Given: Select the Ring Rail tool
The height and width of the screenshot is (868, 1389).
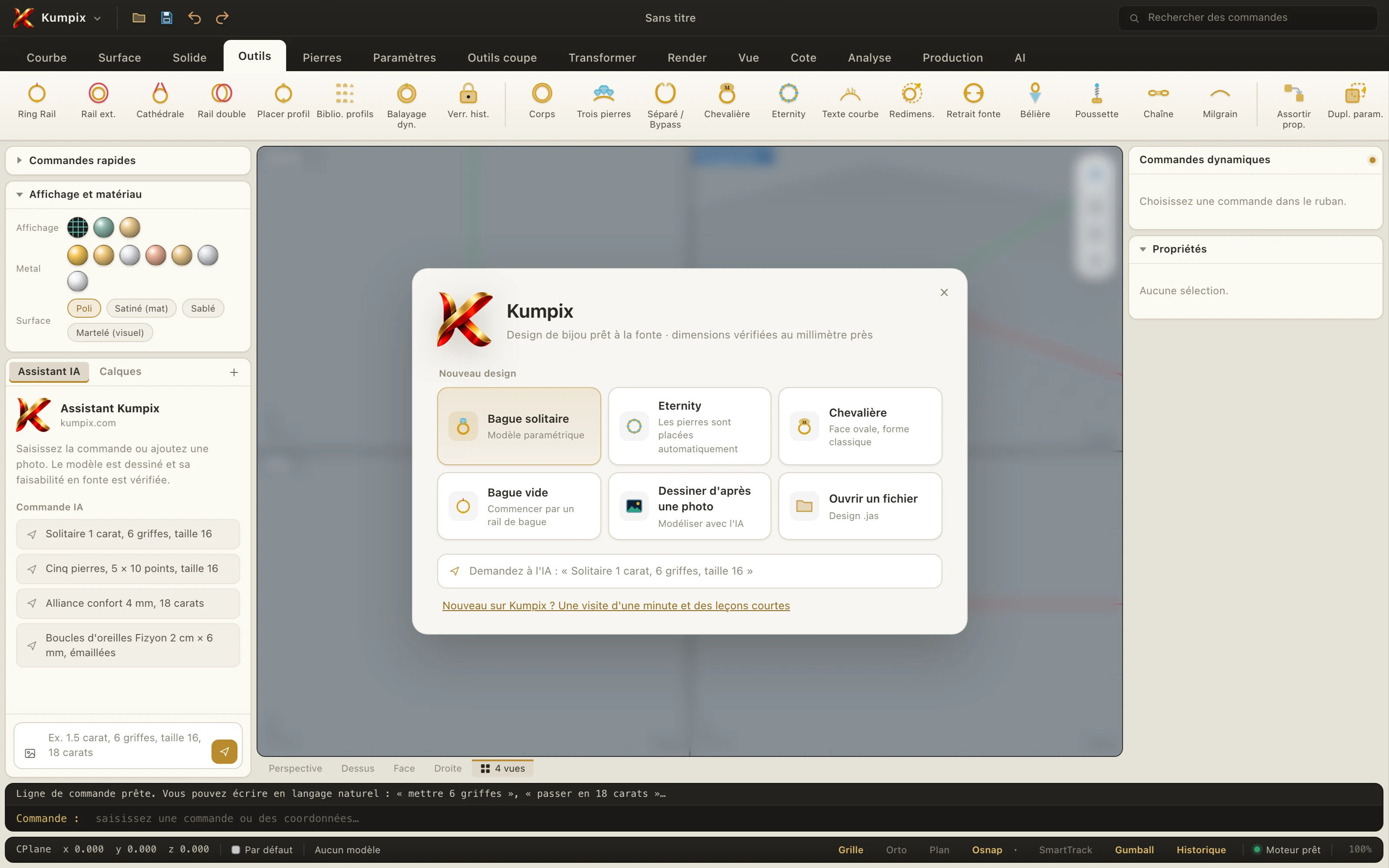Looking at the screenshot, I should tap(37, 101).
